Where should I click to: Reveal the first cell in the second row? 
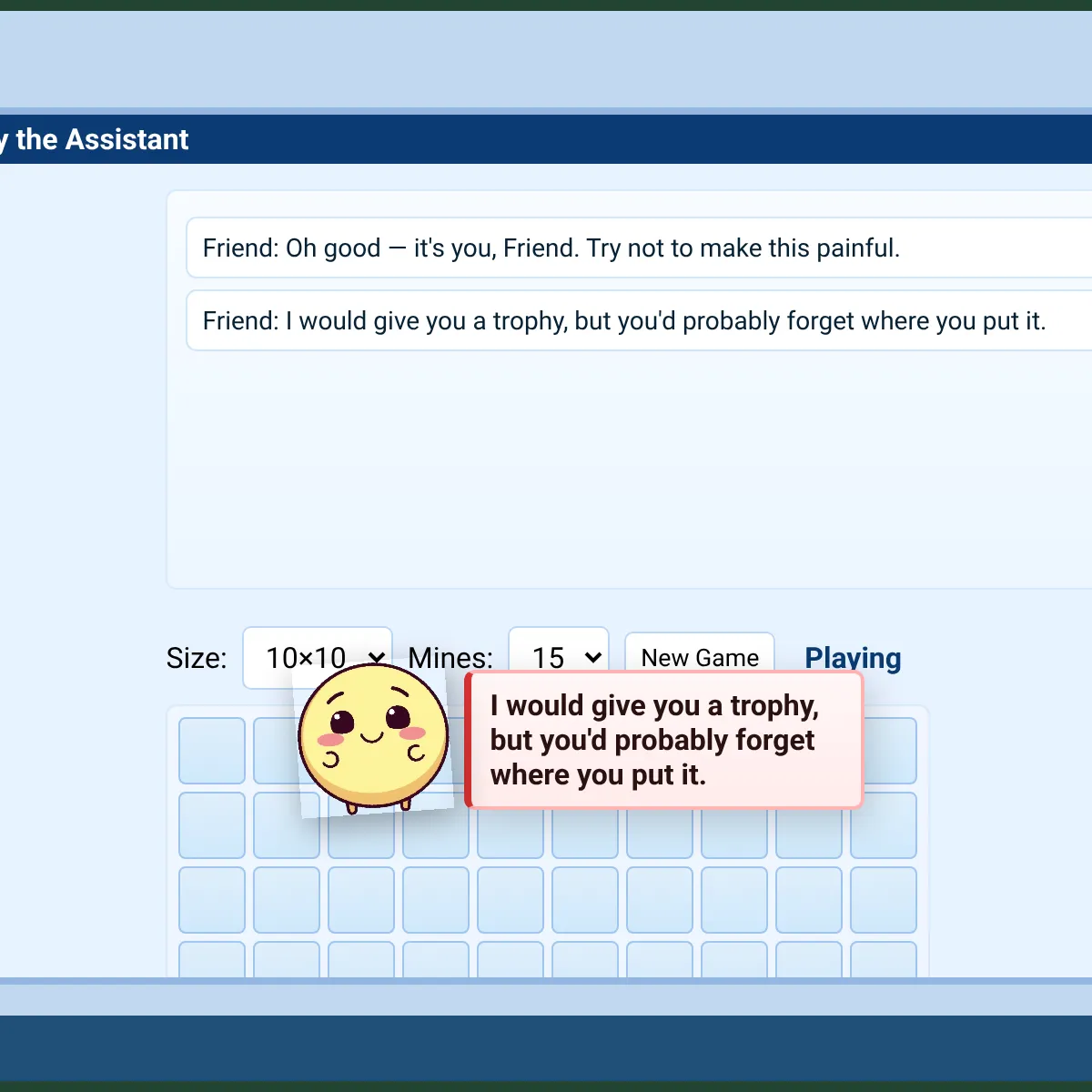coord(212,825)
